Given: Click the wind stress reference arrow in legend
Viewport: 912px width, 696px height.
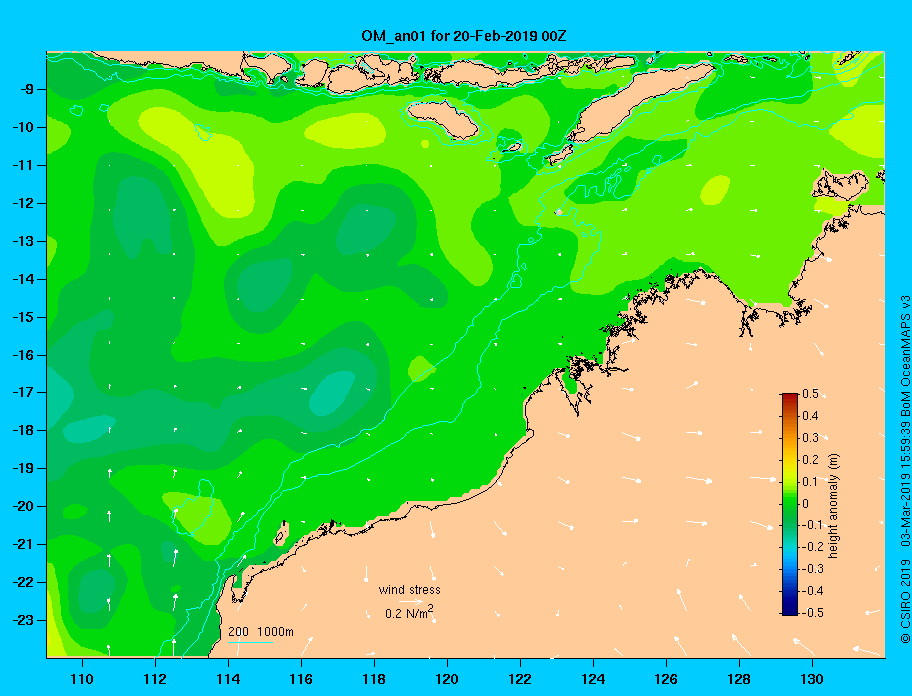Looking at the screenshot, I should 411,601.
